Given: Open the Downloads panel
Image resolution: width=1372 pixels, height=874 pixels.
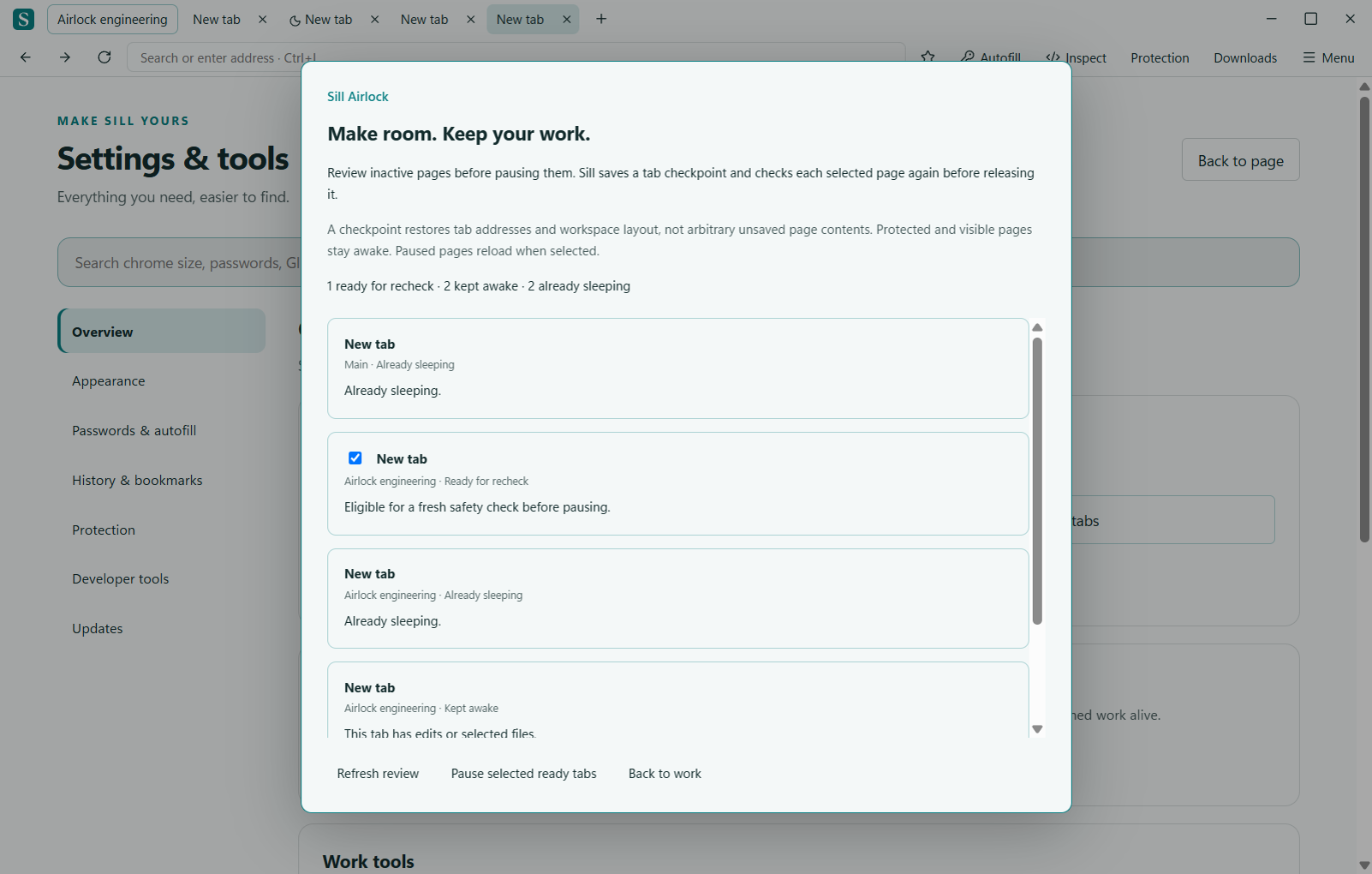Looking at the screenshot, I should click(1245, 57).
